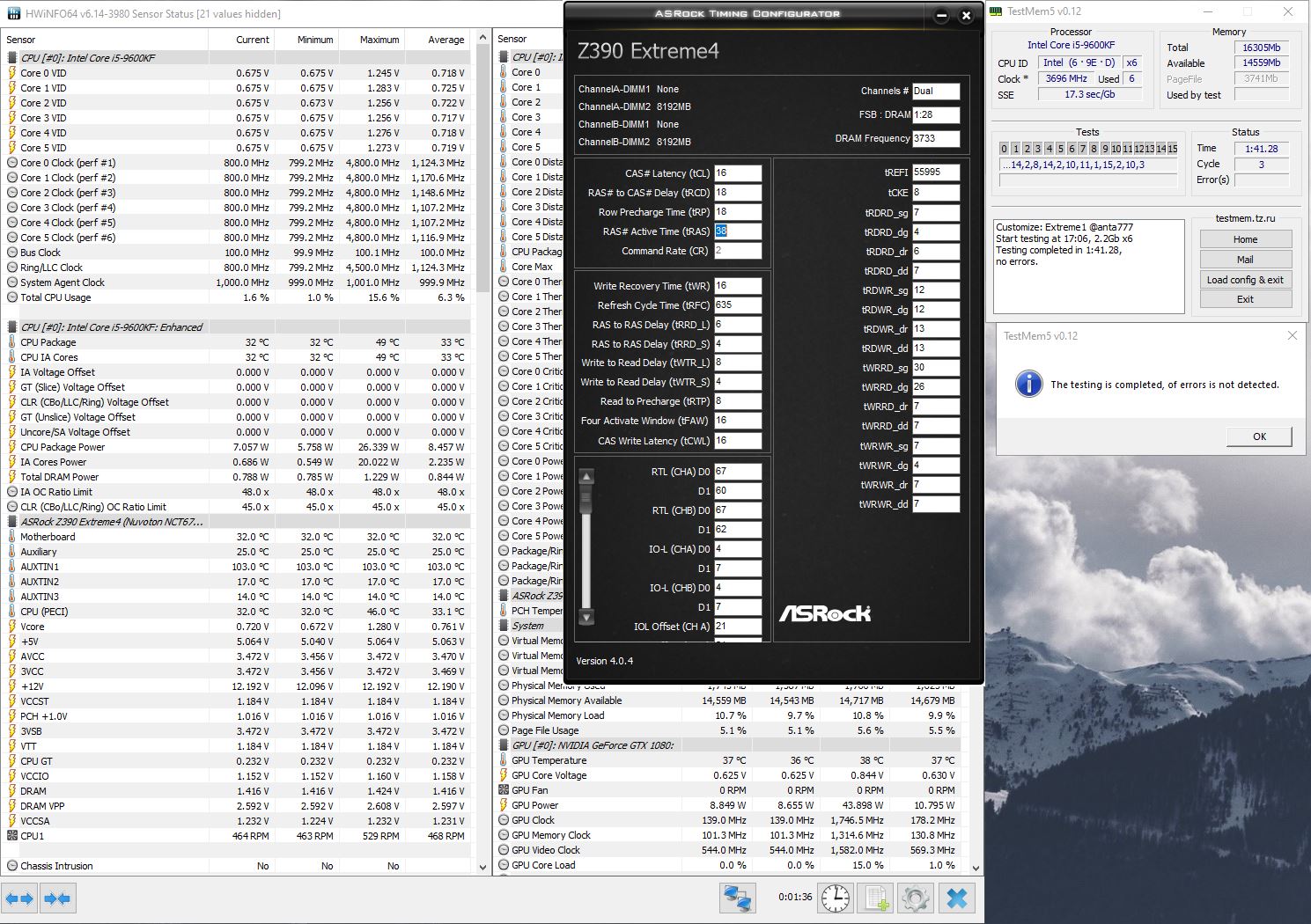Click the RAS# to CAS# Delay (tRCD) field
The width and height of the screenshot is (1311, 924).
coord(737,193)
